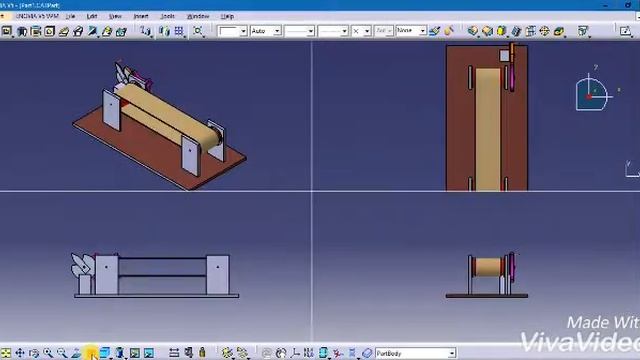The width and height of the screenshot is (640, 360).
Task: Open the Isometric quick view icon
Action: tap(105, 353)
